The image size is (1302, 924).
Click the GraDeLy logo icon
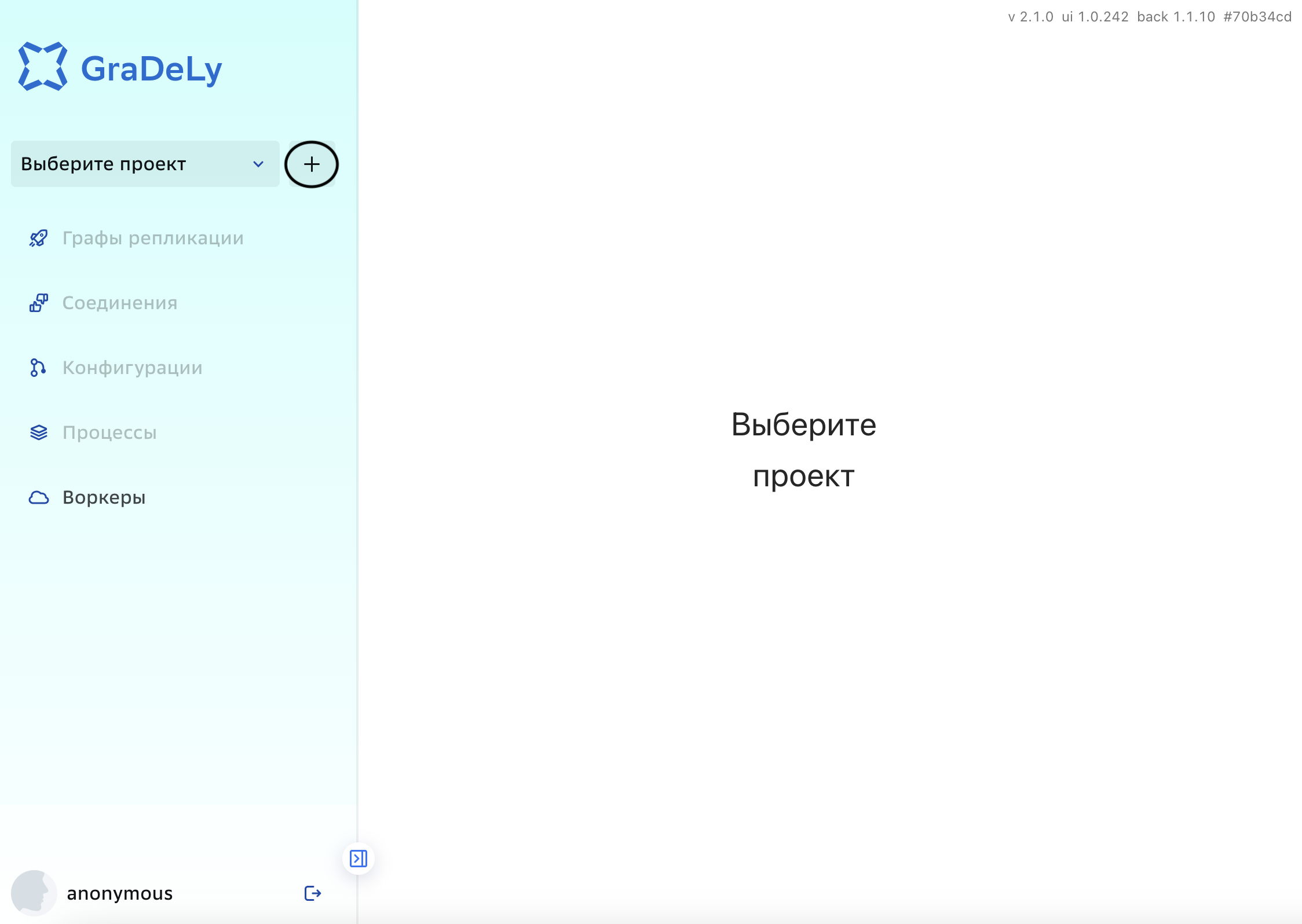[x=43, y=66]
